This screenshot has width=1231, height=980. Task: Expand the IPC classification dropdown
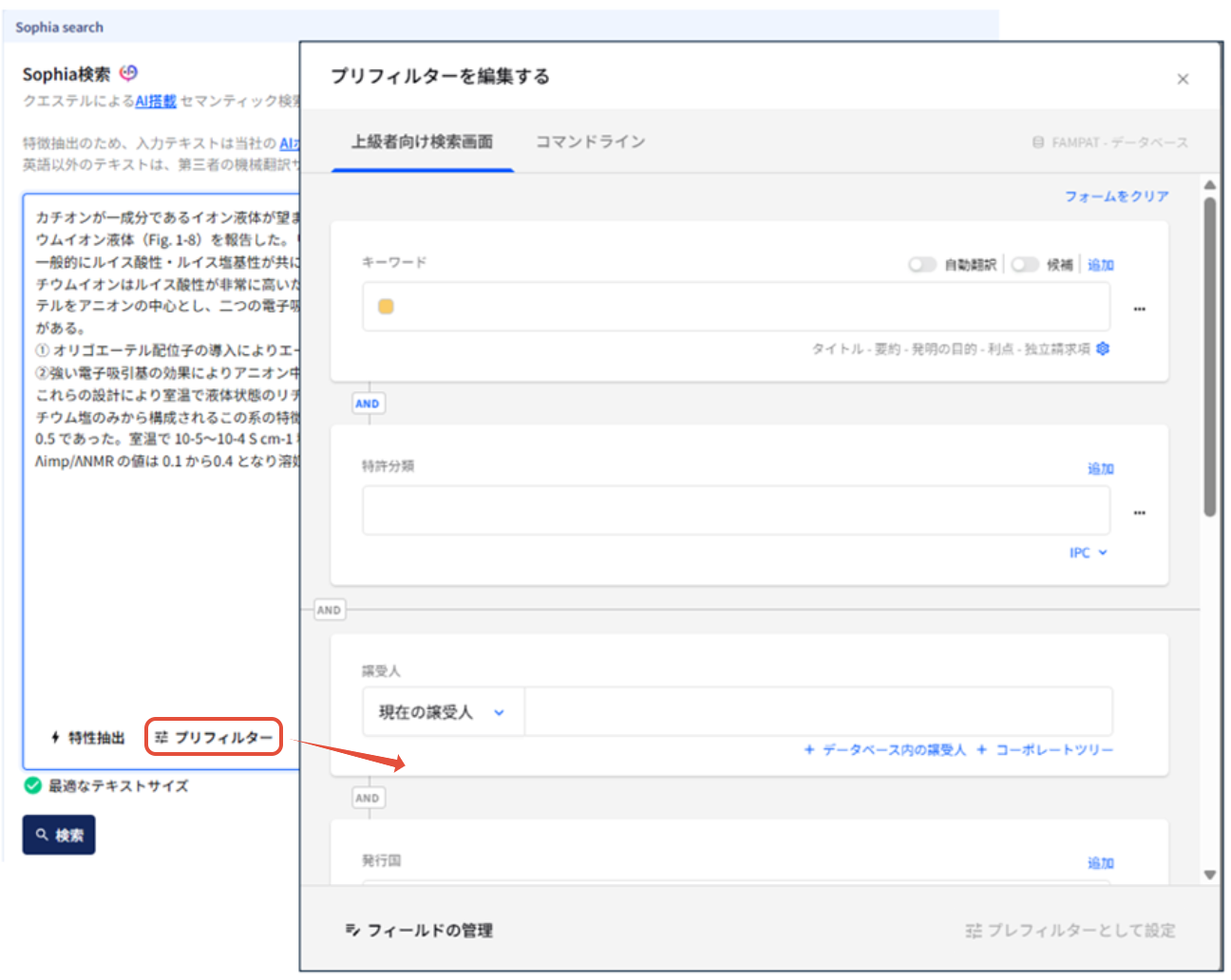click(x=1089, y=553)
